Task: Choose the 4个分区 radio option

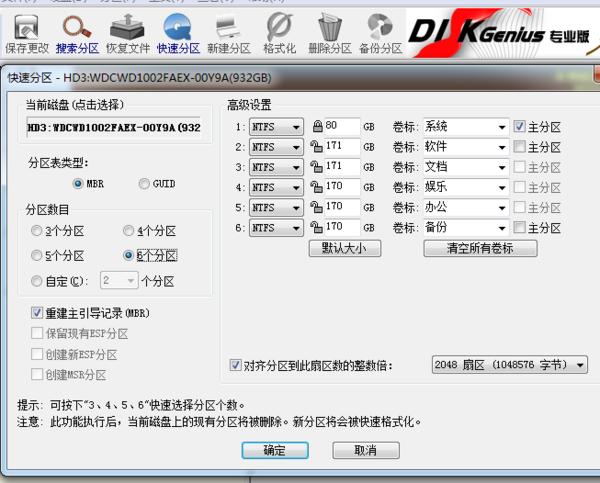Action: tap(128, 231)
